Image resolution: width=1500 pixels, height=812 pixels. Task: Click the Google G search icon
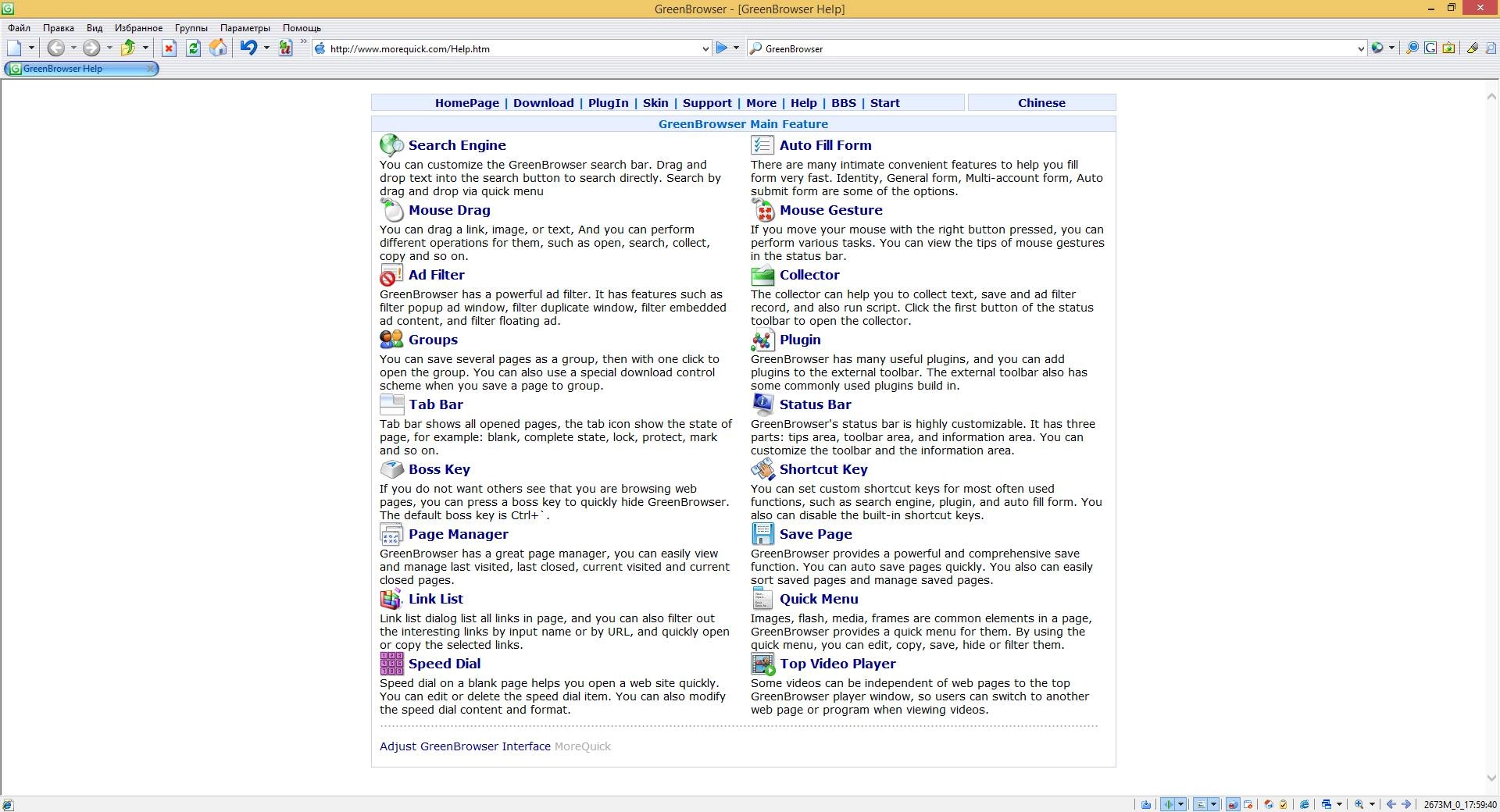pos(1430,48)
